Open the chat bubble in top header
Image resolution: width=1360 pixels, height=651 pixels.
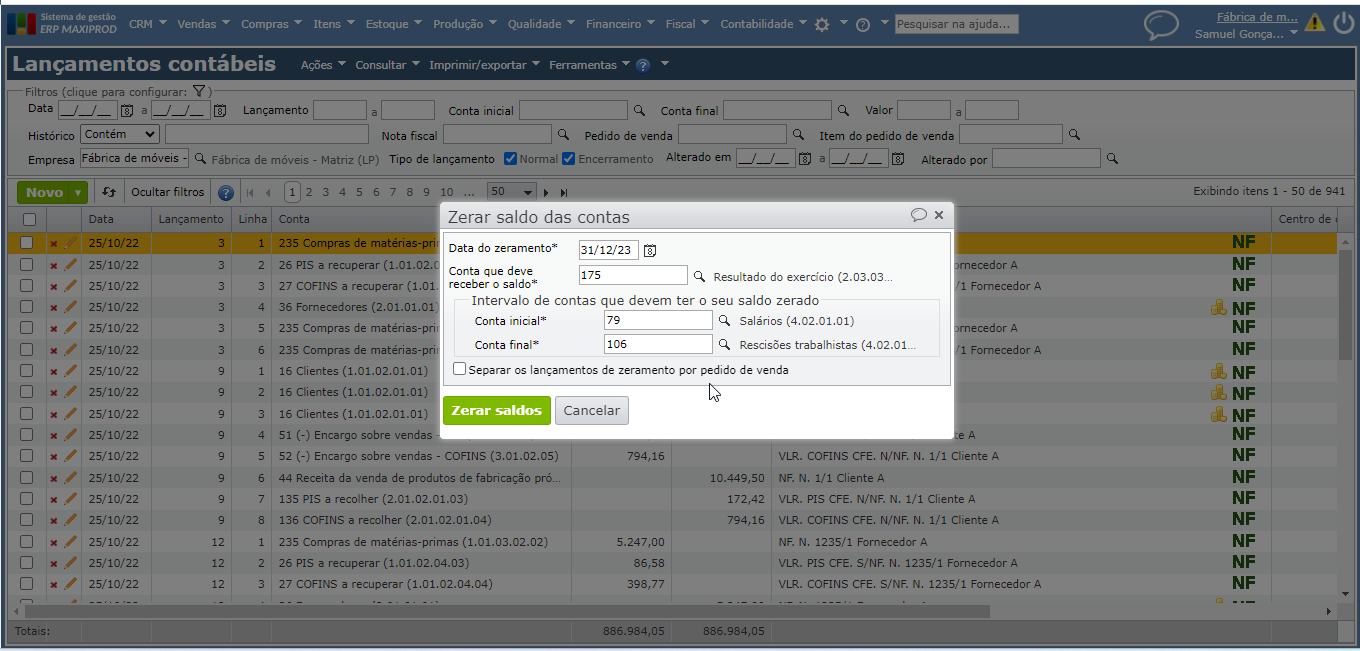coord(1161,25)
